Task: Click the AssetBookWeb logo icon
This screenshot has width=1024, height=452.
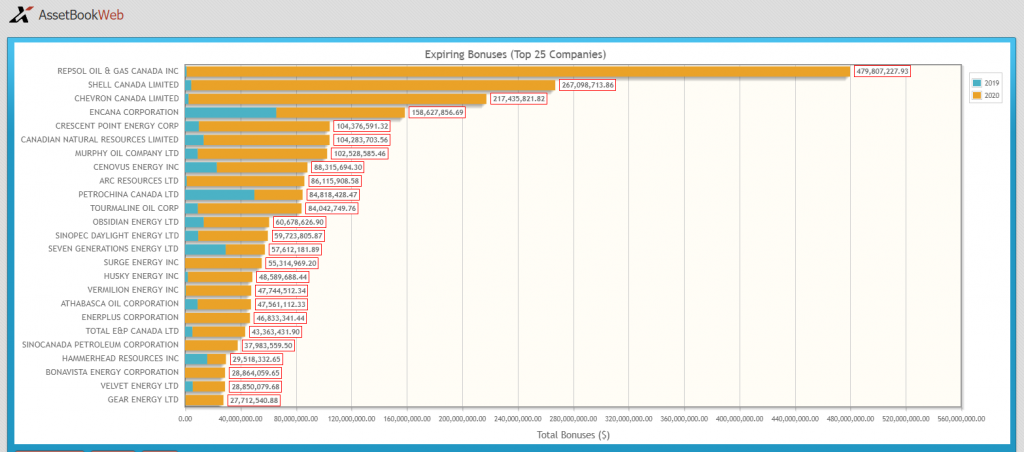Action: [21, 14]
